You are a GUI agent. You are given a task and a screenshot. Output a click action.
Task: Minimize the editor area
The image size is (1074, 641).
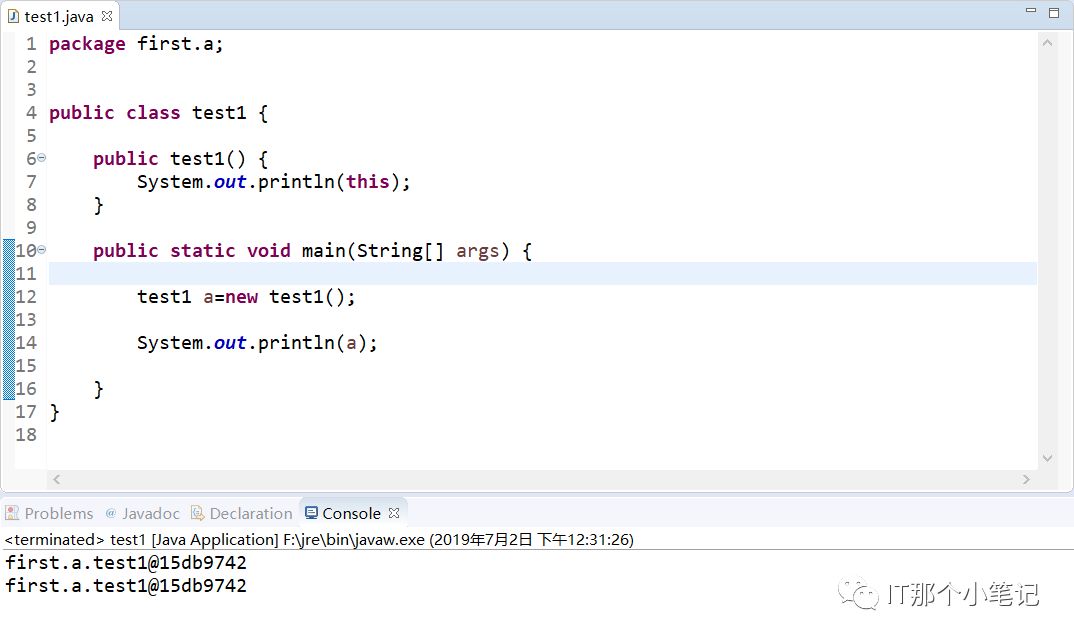point(1031,11)
